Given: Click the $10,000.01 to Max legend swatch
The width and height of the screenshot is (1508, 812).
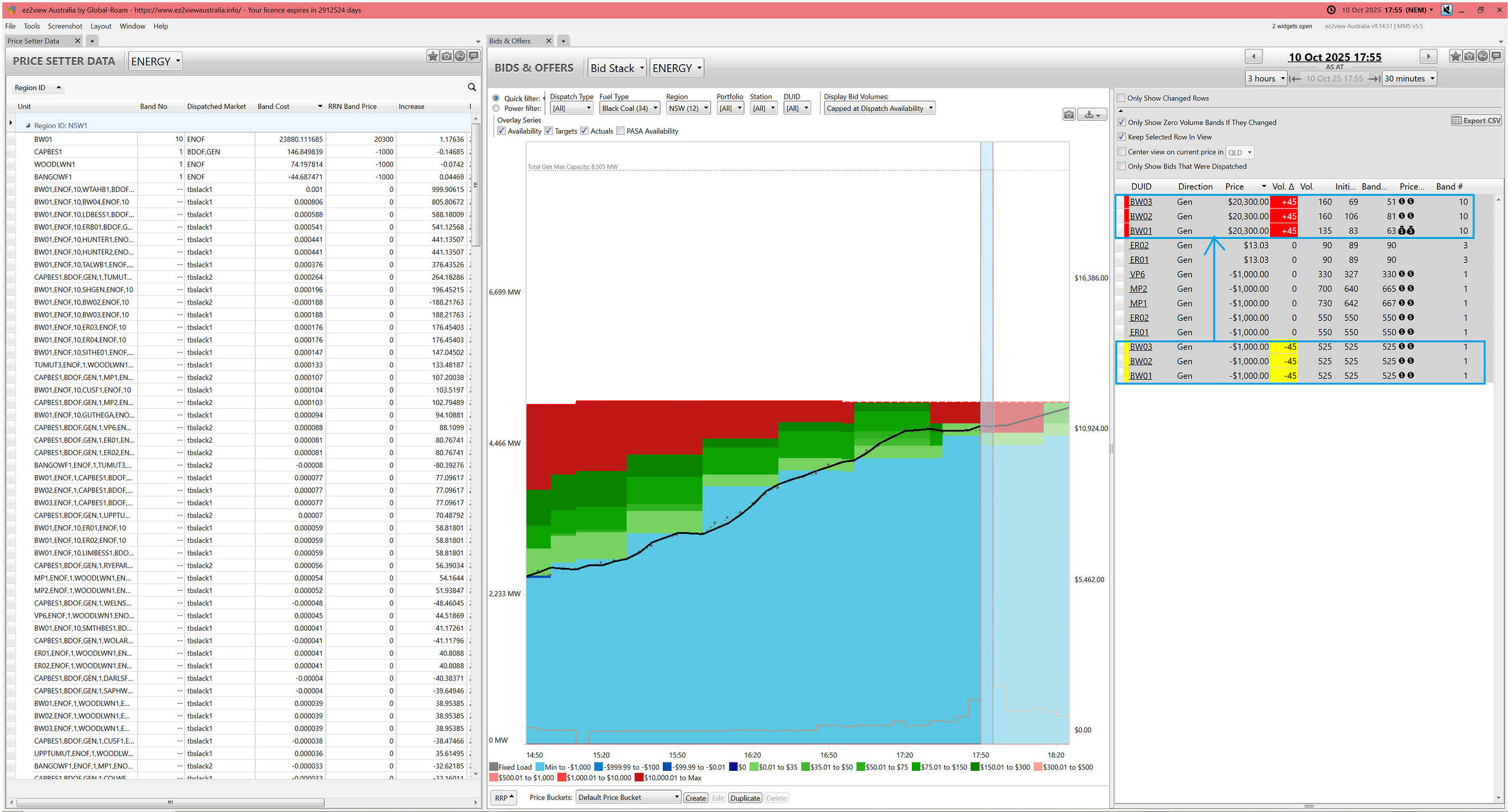Looking at the screenshot, I should (639, 778).
